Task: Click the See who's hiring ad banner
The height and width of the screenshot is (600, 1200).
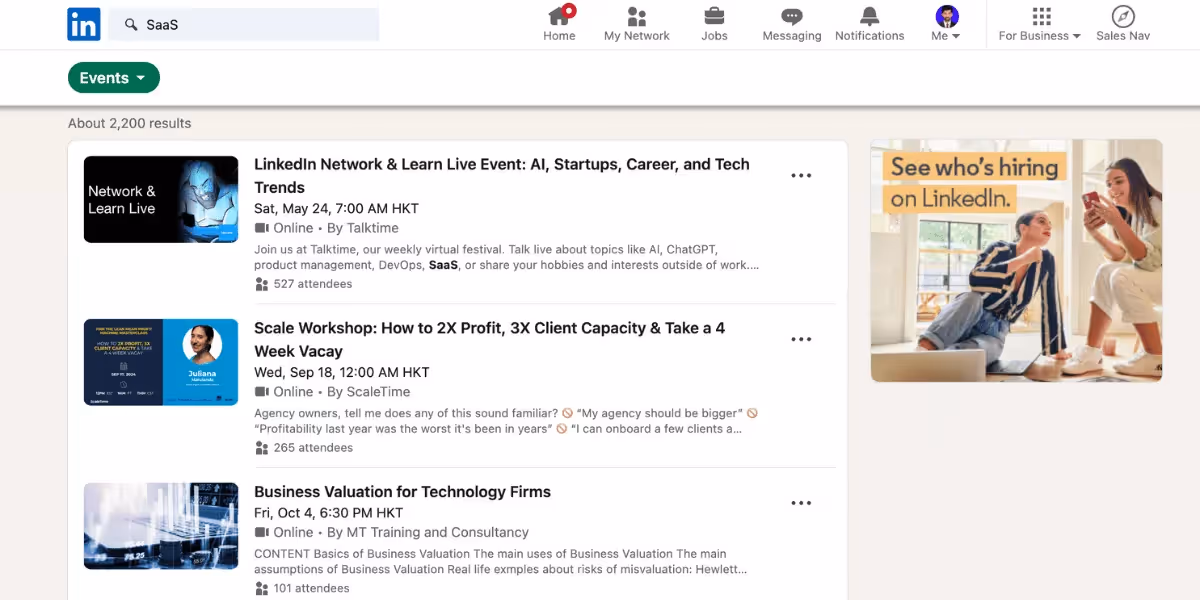Action: click(x=1016, y=261)
